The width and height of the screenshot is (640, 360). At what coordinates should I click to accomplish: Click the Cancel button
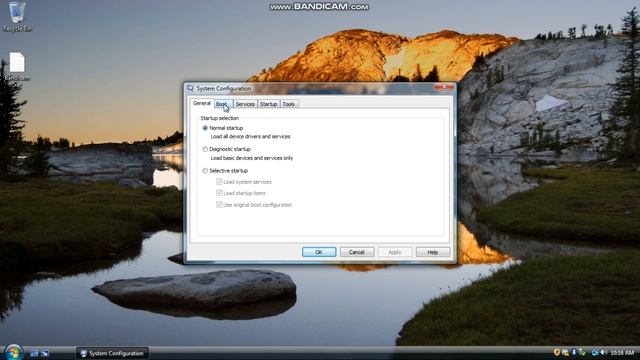(357, 252)
